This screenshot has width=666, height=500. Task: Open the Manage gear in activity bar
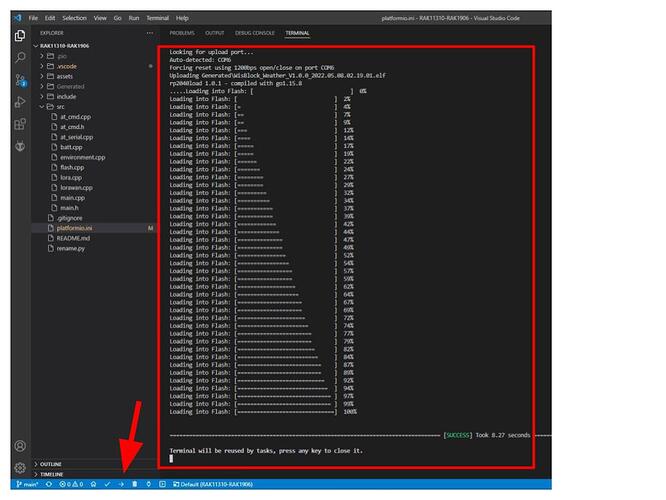click(20, 467)
